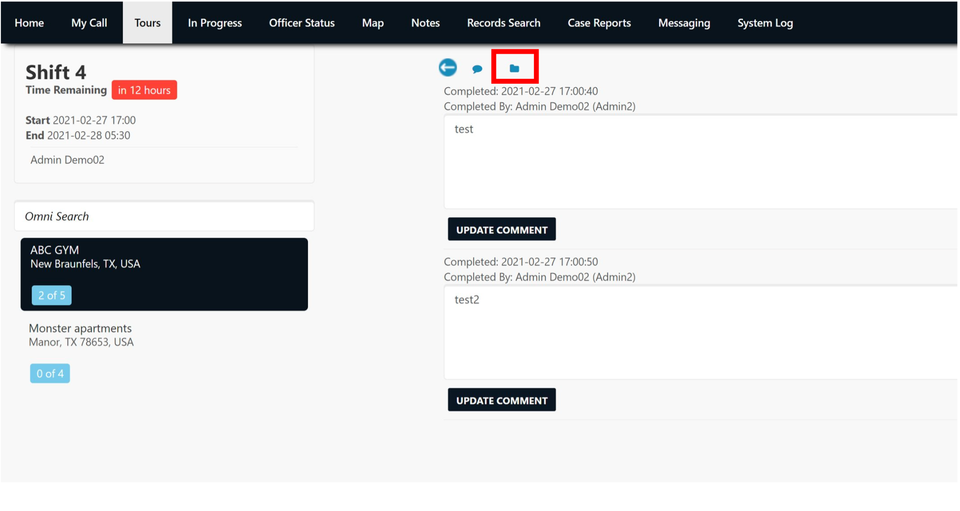Open the Home menu item
The image size is (960, 511).
[x=29, y=23]
